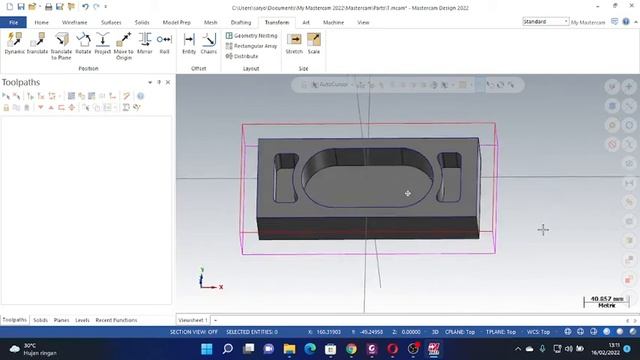
Task: Open the Windows Start menu
Action: [x=207, y=349]
